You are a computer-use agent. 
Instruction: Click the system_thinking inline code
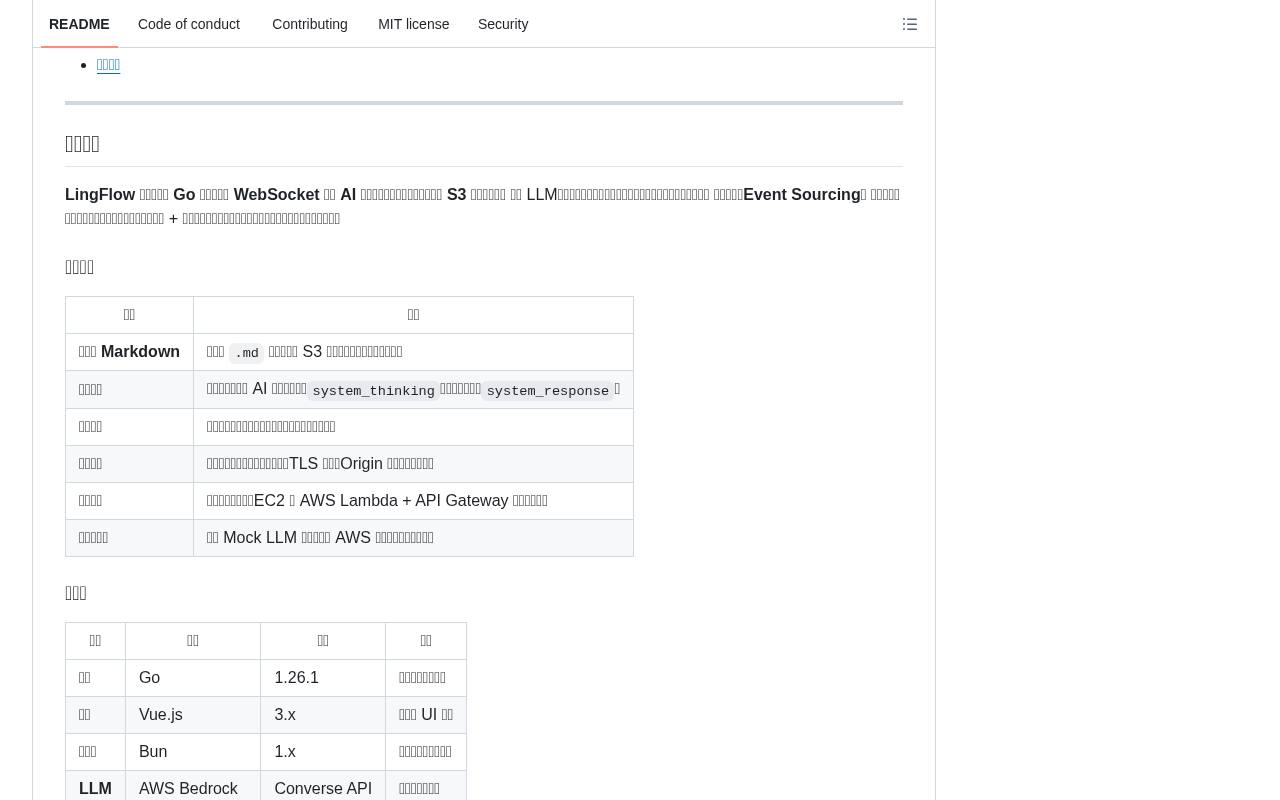[x=373, y=391]
